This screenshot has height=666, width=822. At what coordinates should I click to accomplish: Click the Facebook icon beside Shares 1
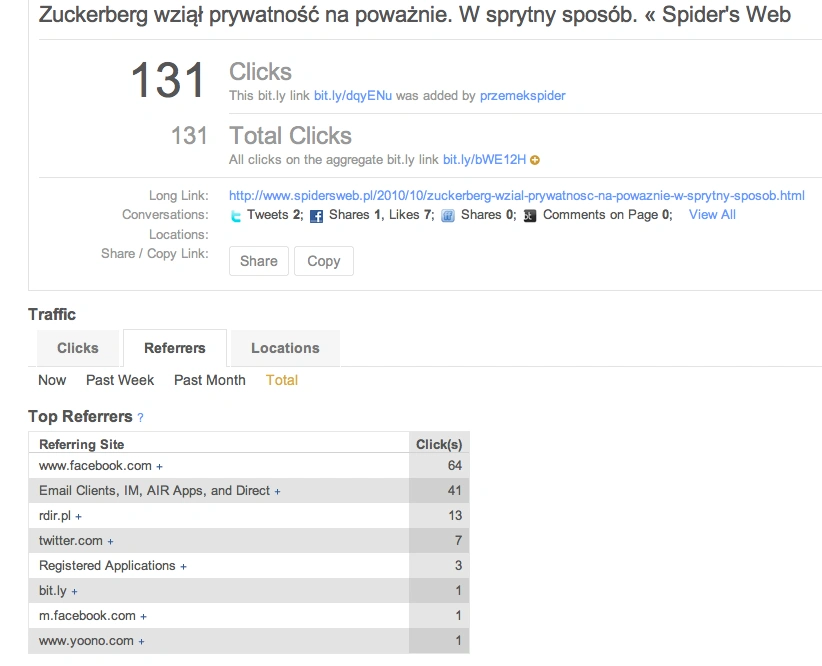[316, 216]
